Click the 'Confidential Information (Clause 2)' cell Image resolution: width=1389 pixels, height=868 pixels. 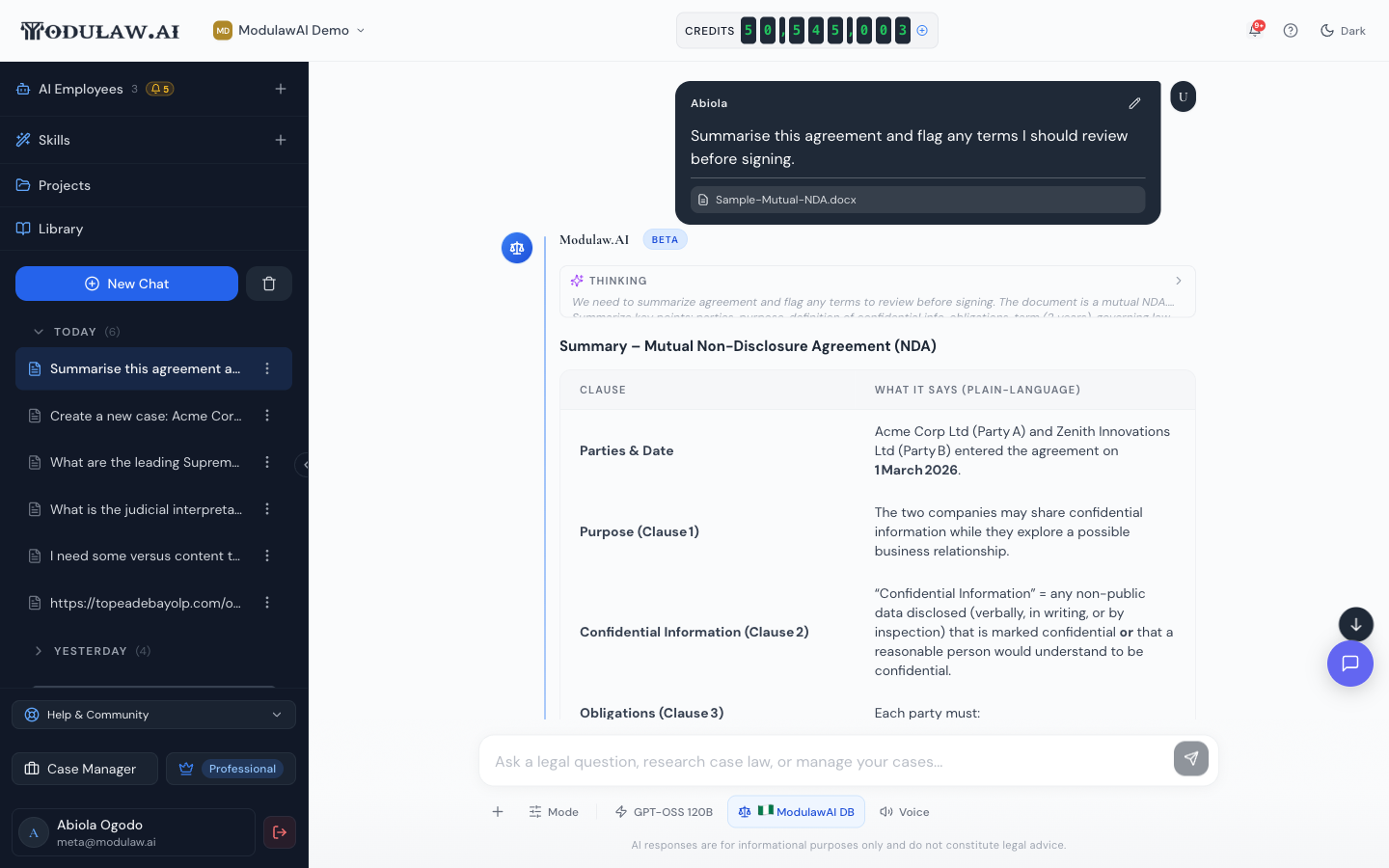click(x=694, y=632)
